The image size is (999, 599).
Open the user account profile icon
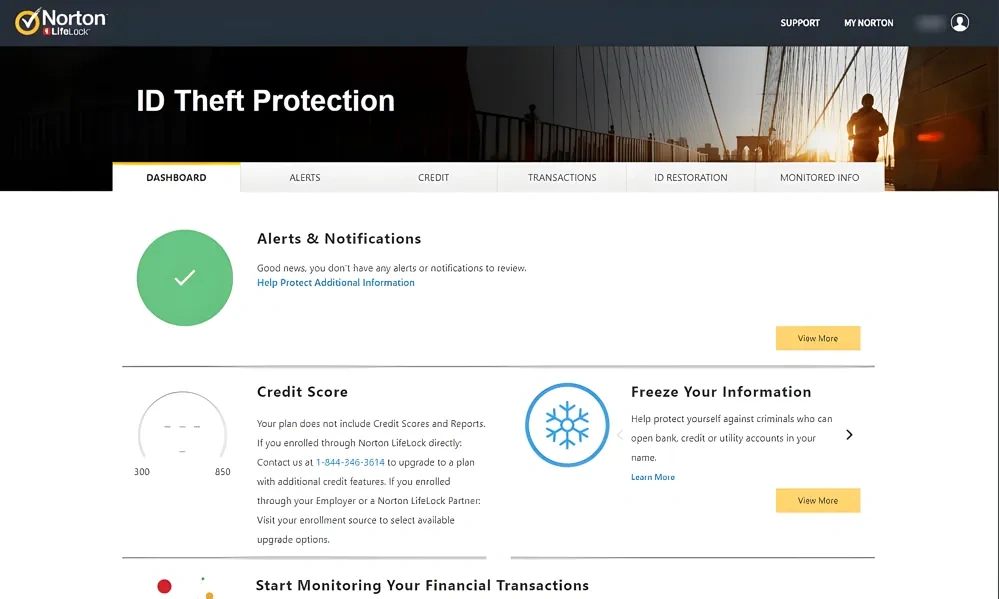click(x=959, y=23)
